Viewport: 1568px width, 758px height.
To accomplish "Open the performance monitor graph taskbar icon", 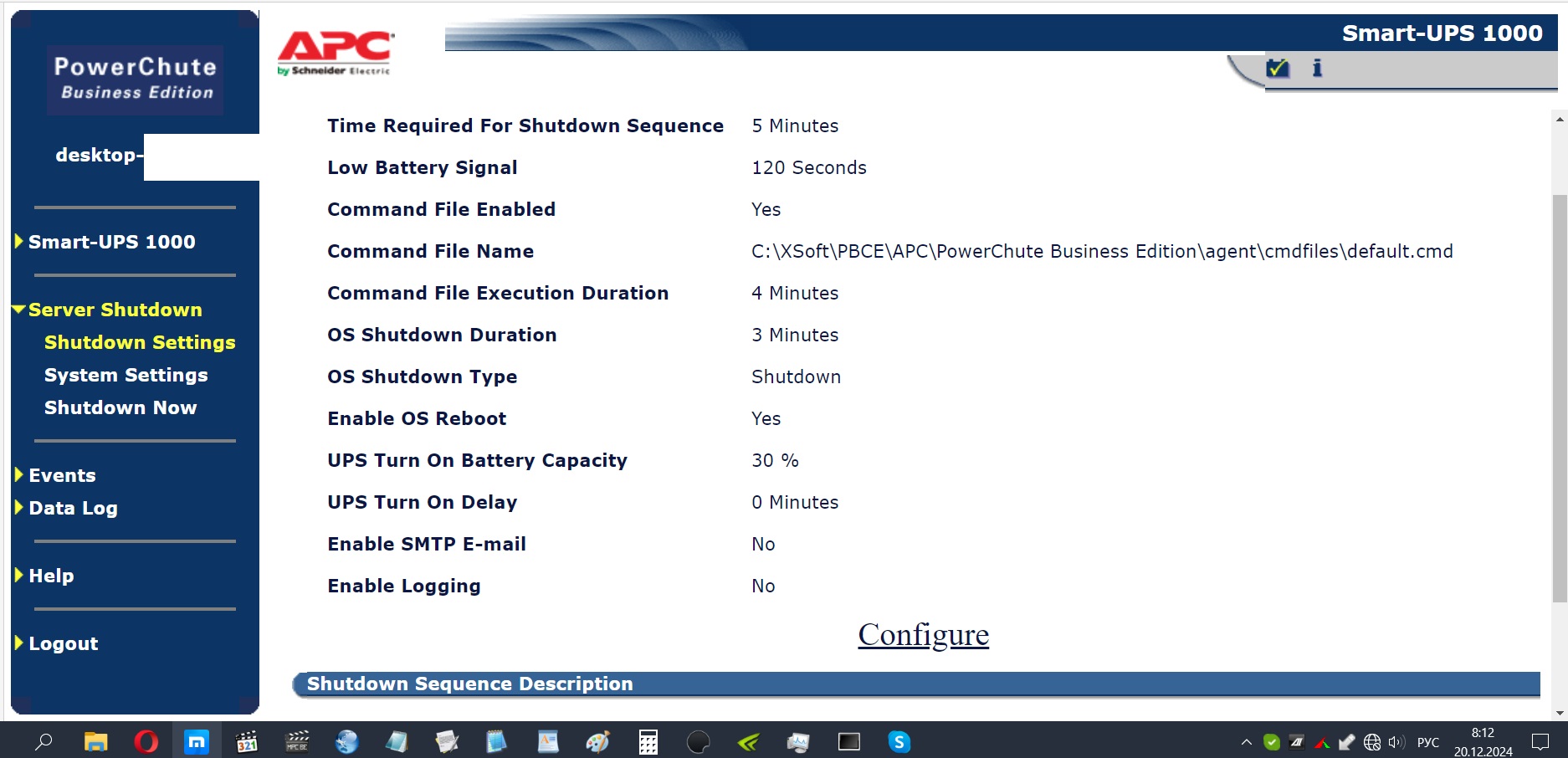I will pos(798,741).
